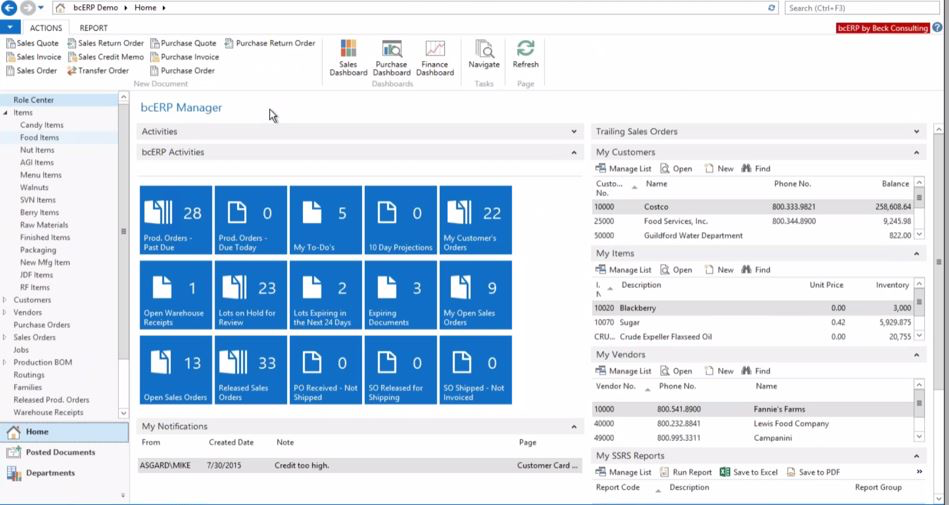Expand Trailing Sales Orders section
Image resolution: width=949 pixels, height=505 pixels.
pos(916,131)
